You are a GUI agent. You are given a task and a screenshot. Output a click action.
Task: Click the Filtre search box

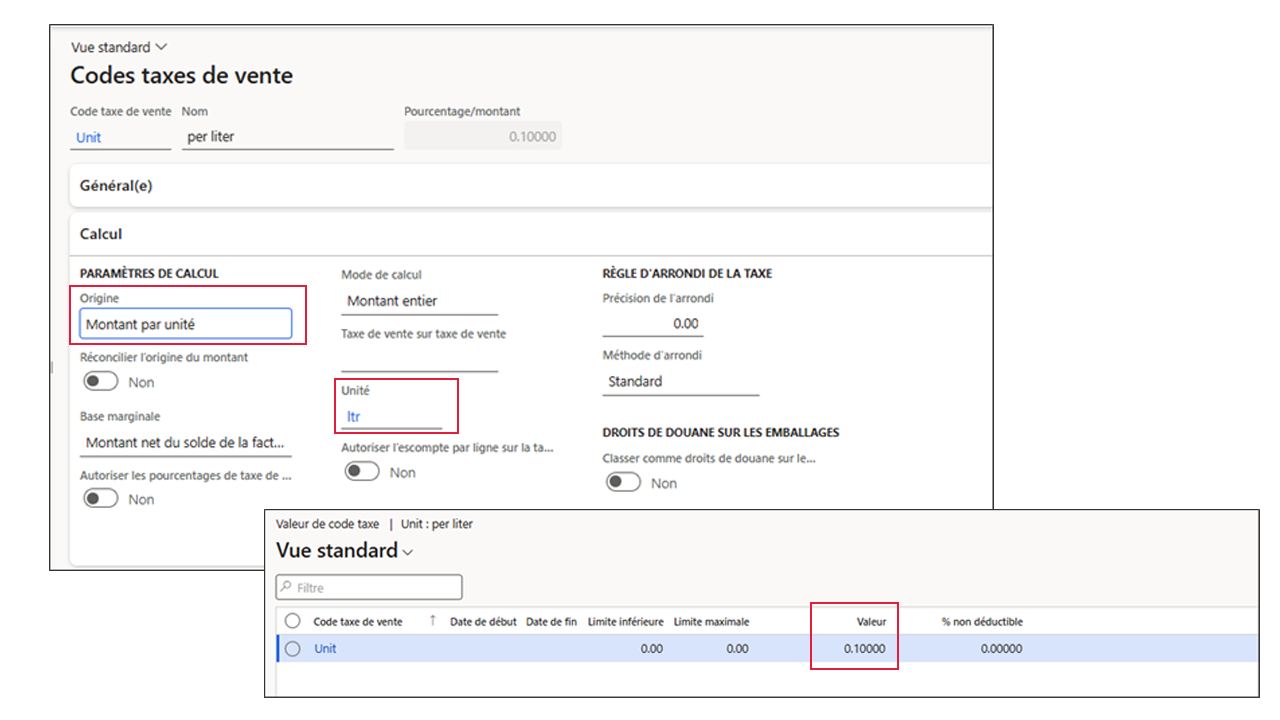point(369,587)
